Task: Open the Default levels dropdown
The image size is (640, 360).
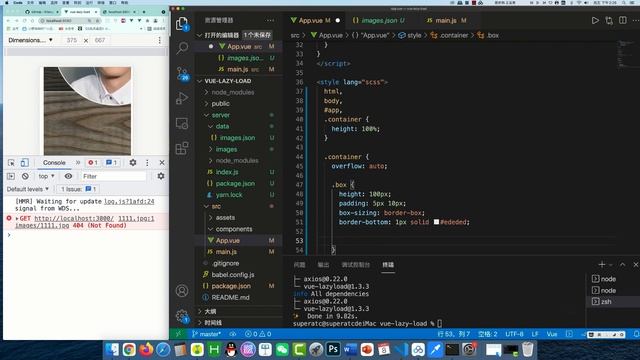Action: (28, 189)
